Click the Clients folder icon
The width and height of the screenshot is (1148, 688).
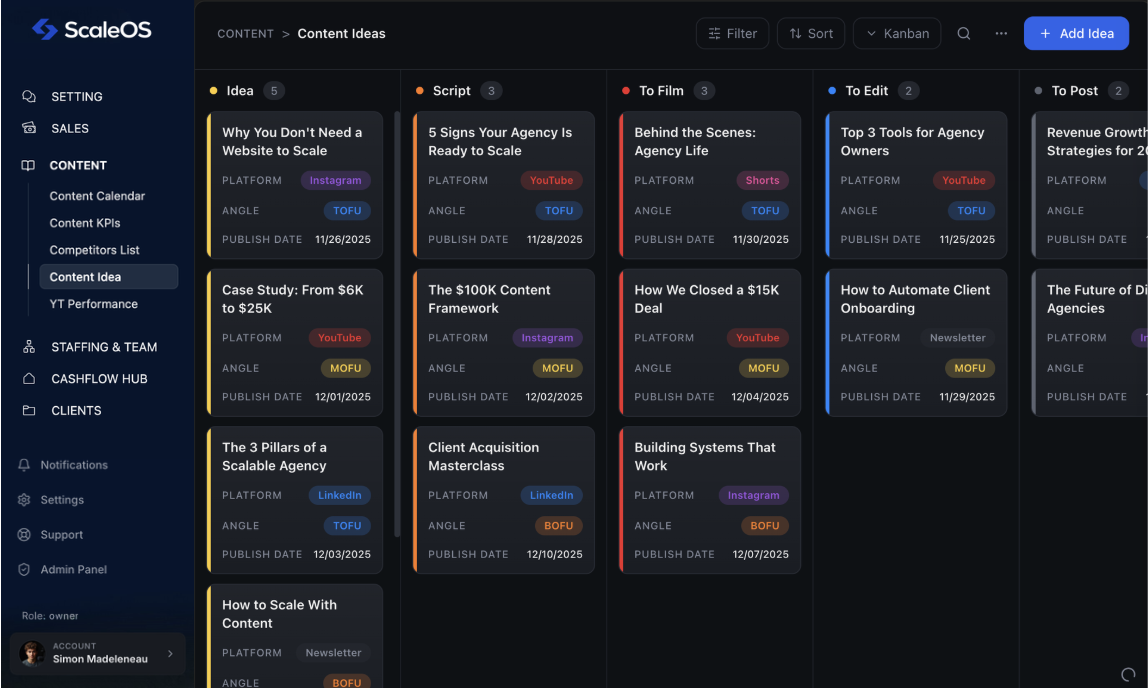(x=29, y=411)
